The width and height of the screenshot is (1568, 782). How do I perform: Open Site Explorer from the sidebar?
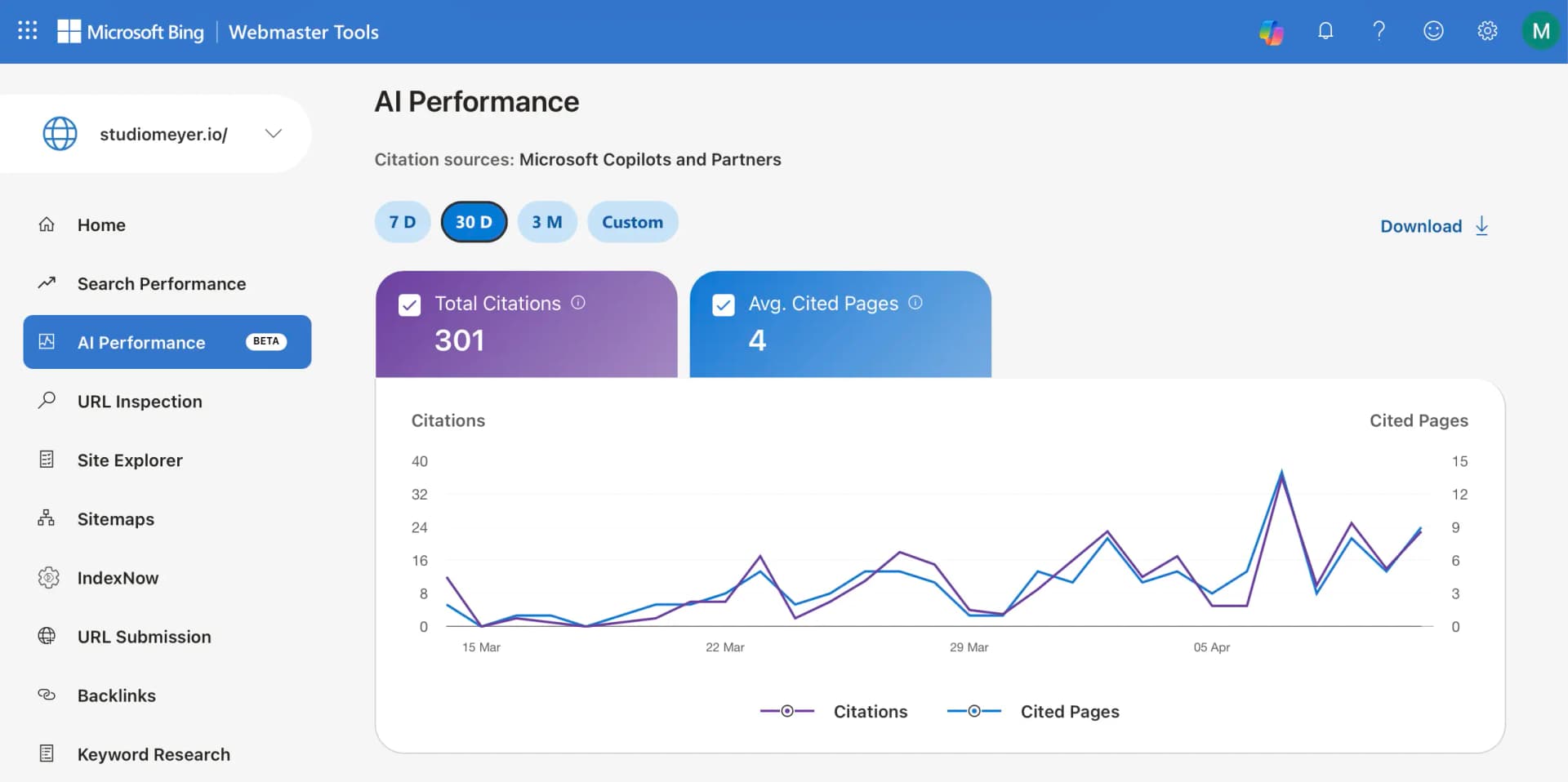point(130,460)
